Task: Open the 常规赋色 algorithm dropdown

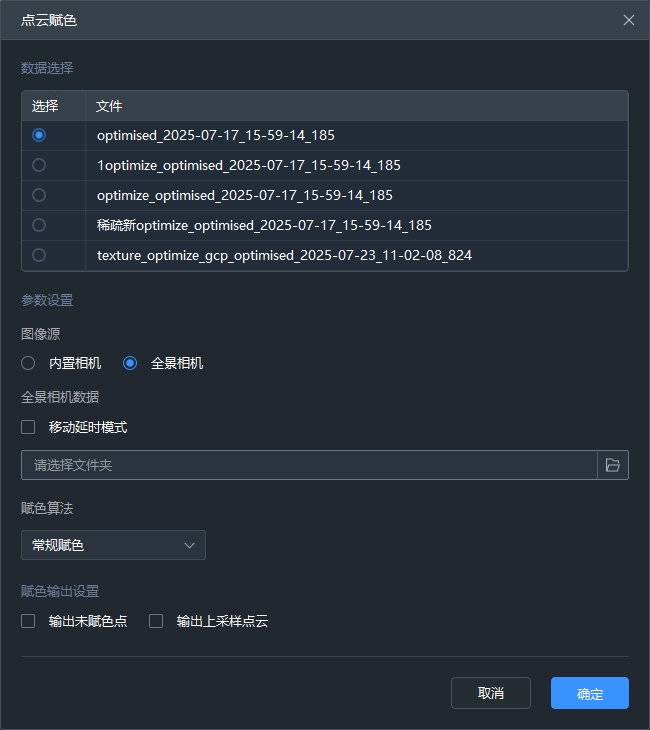Action: 113,545
